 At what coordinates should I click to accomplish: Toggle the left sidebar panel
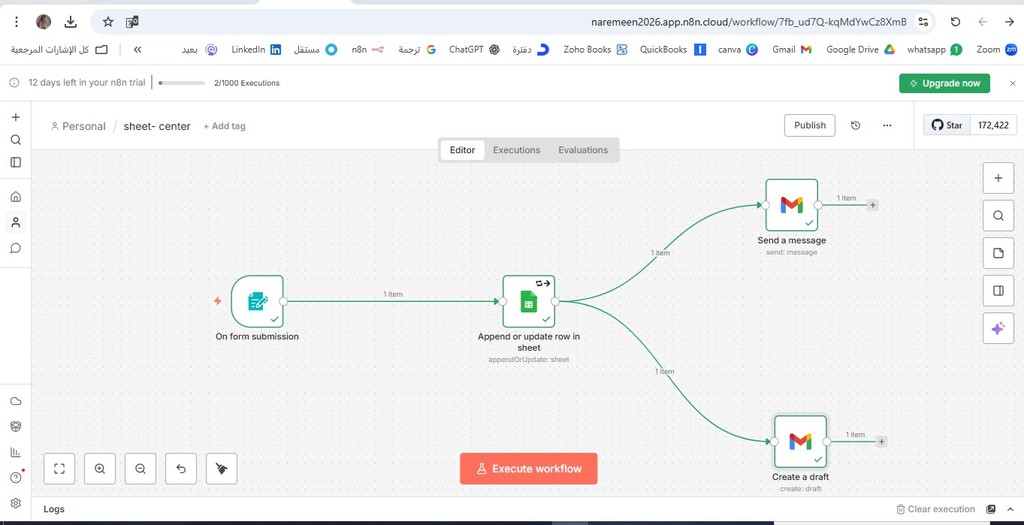15,162
